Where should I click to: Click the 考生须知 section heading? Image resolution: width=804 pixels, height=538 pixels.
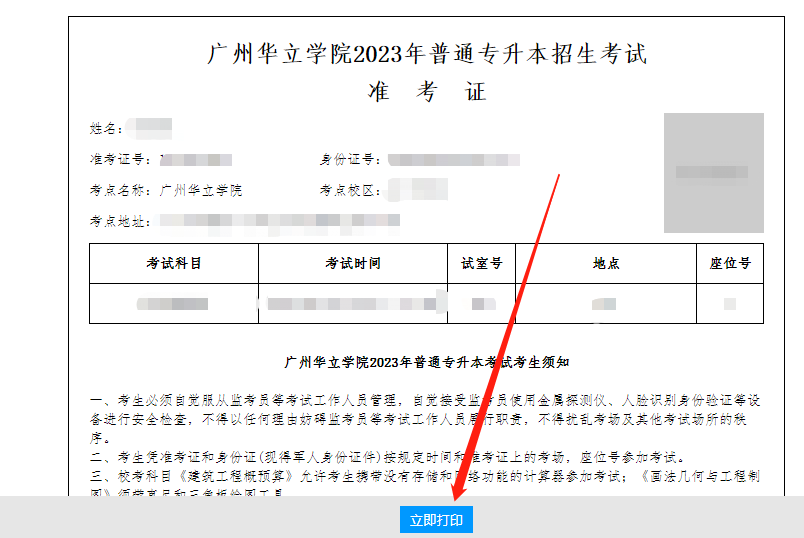click(x=427, y=362)
